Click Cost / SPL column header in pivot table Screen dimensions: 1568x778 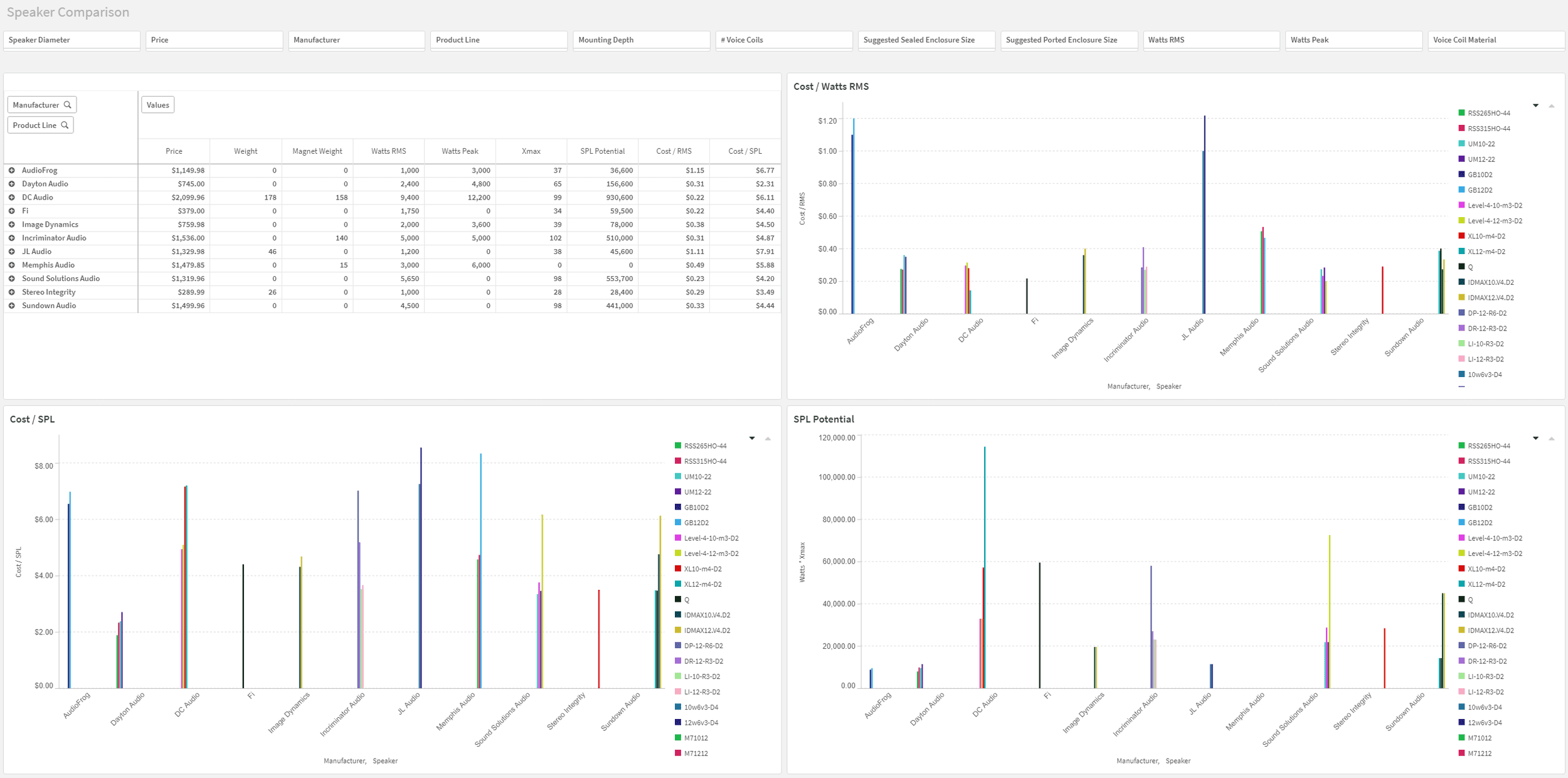[x=745, y=151]
